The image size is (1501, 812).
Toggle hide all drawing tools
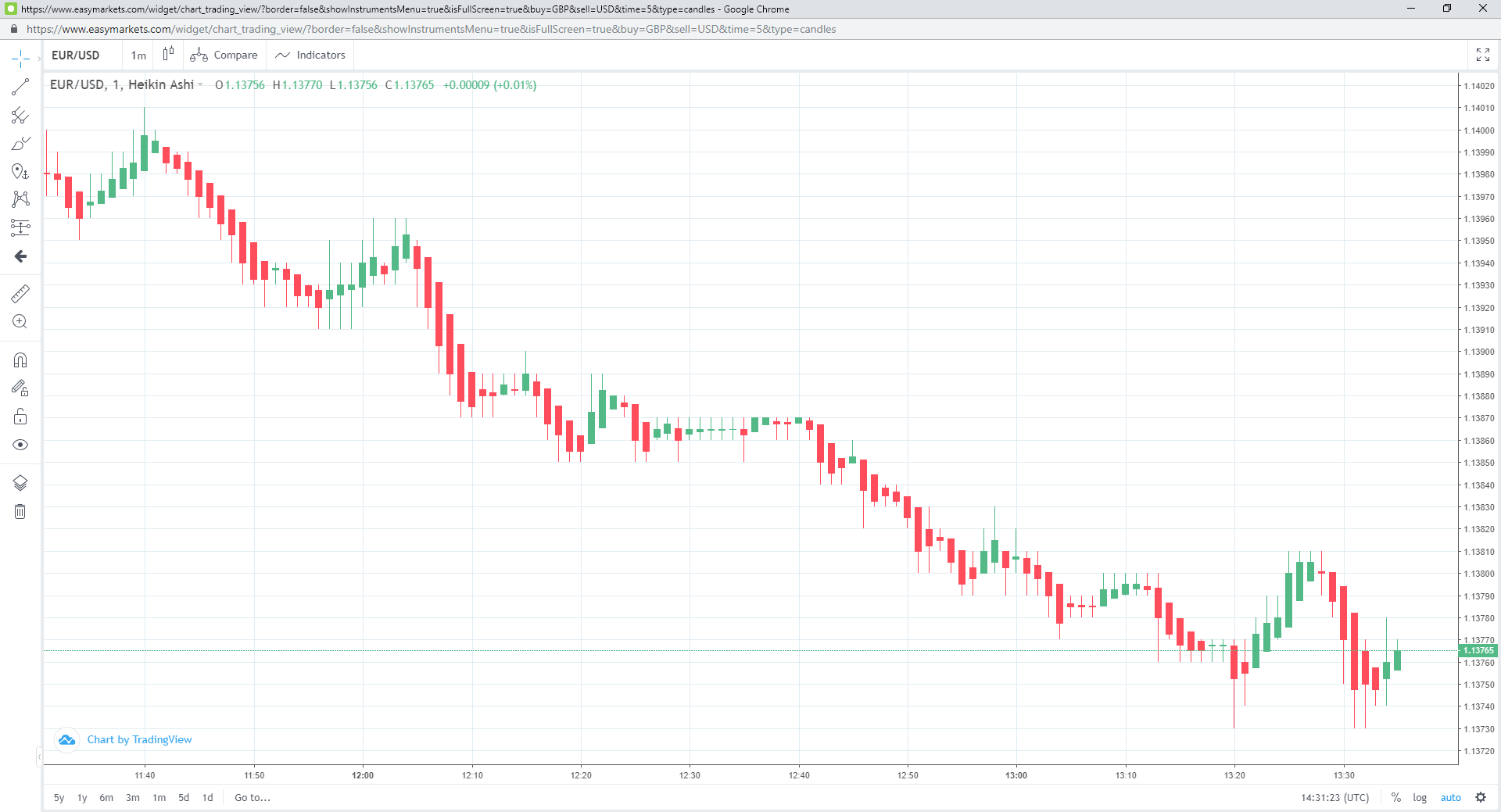click(x=20, y=445)
